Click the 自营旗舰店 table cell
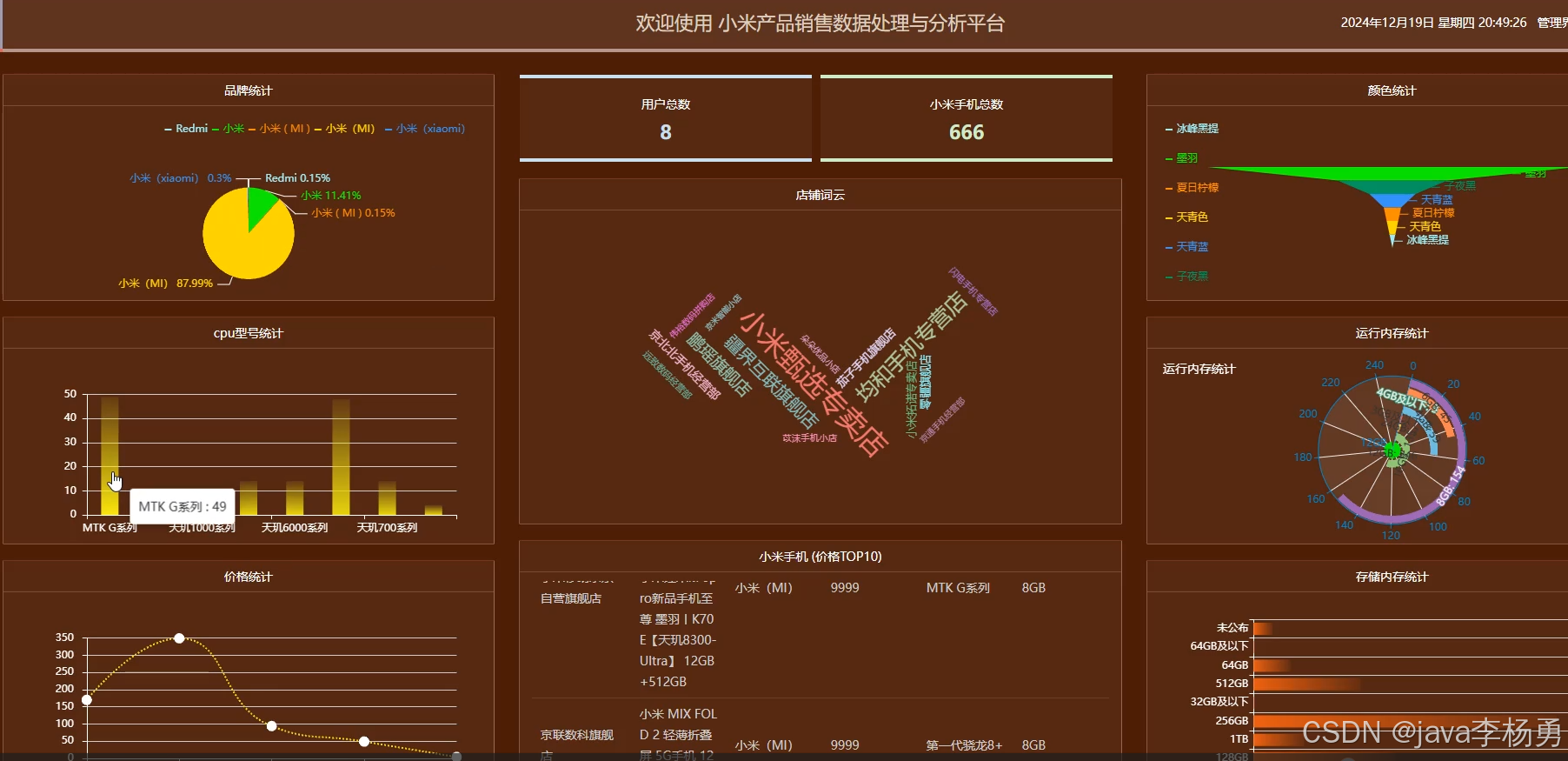 coord(571,598)
